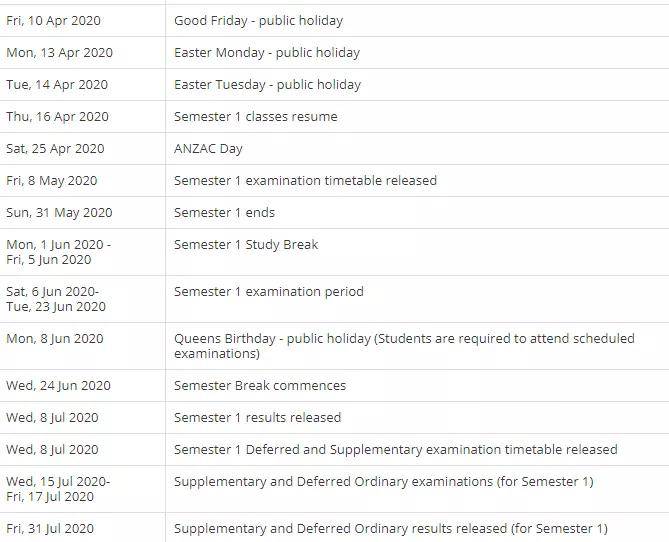Click Supplementary and Deferred Ordinary results released

[390, 529]
